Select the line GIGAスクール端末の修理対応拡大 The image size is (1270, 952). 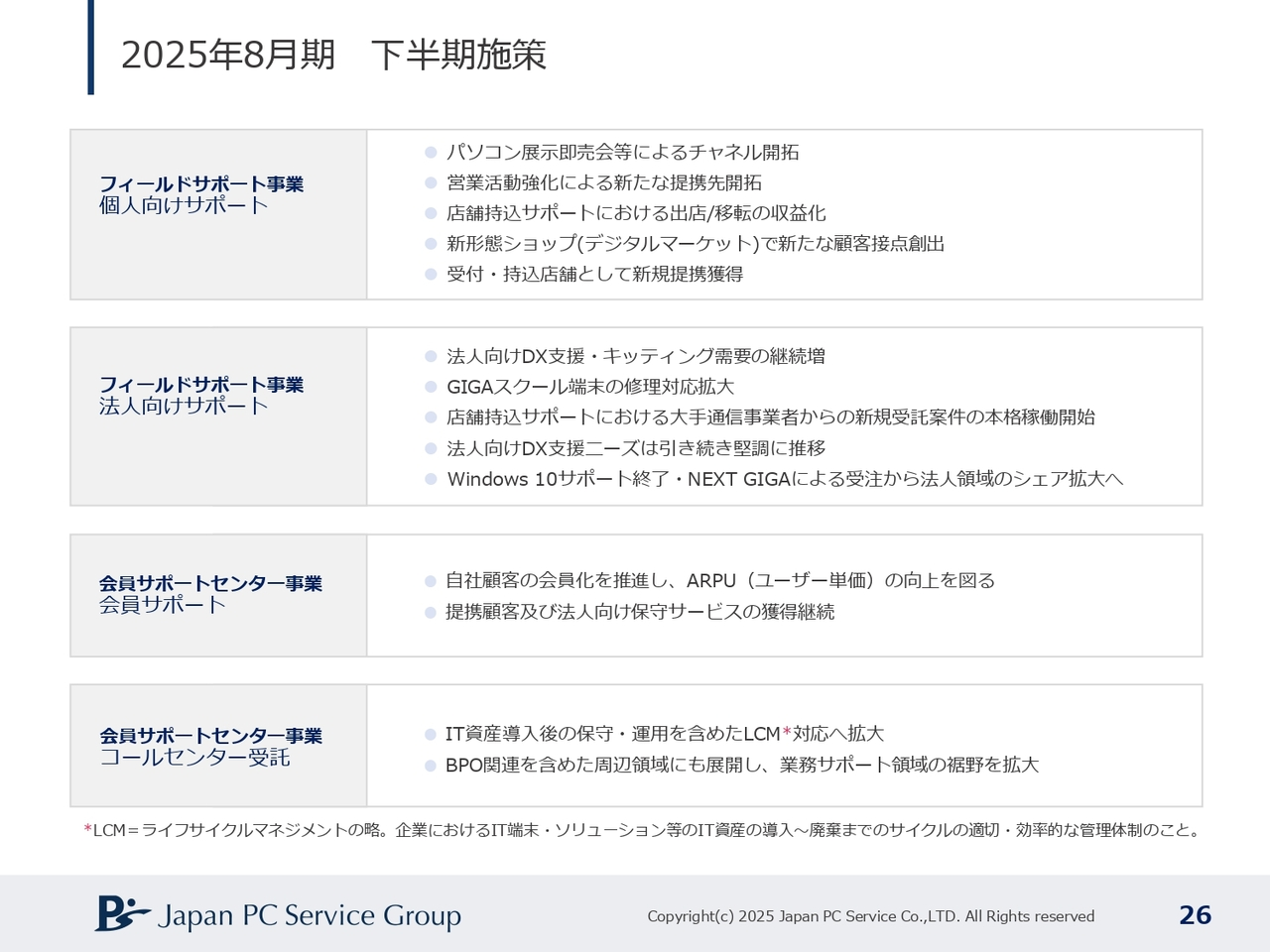(x=590, y=387)
